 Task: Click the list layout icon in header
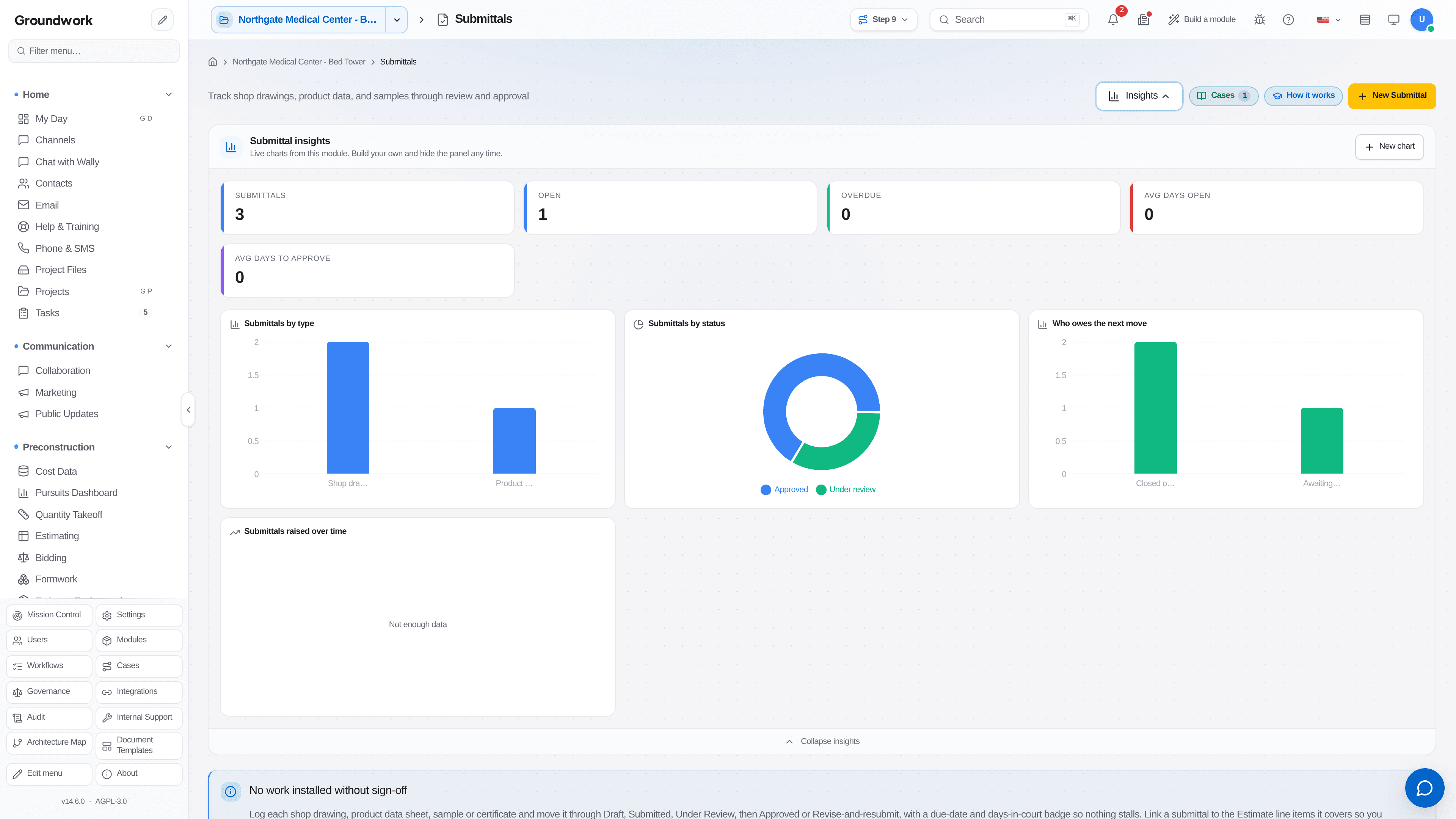coord(1365,20)
